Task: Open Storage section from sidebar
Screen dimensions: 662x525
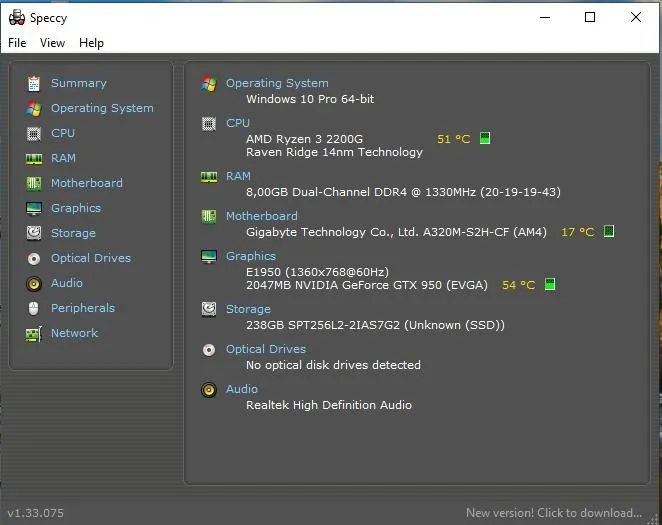Action: 73,233
